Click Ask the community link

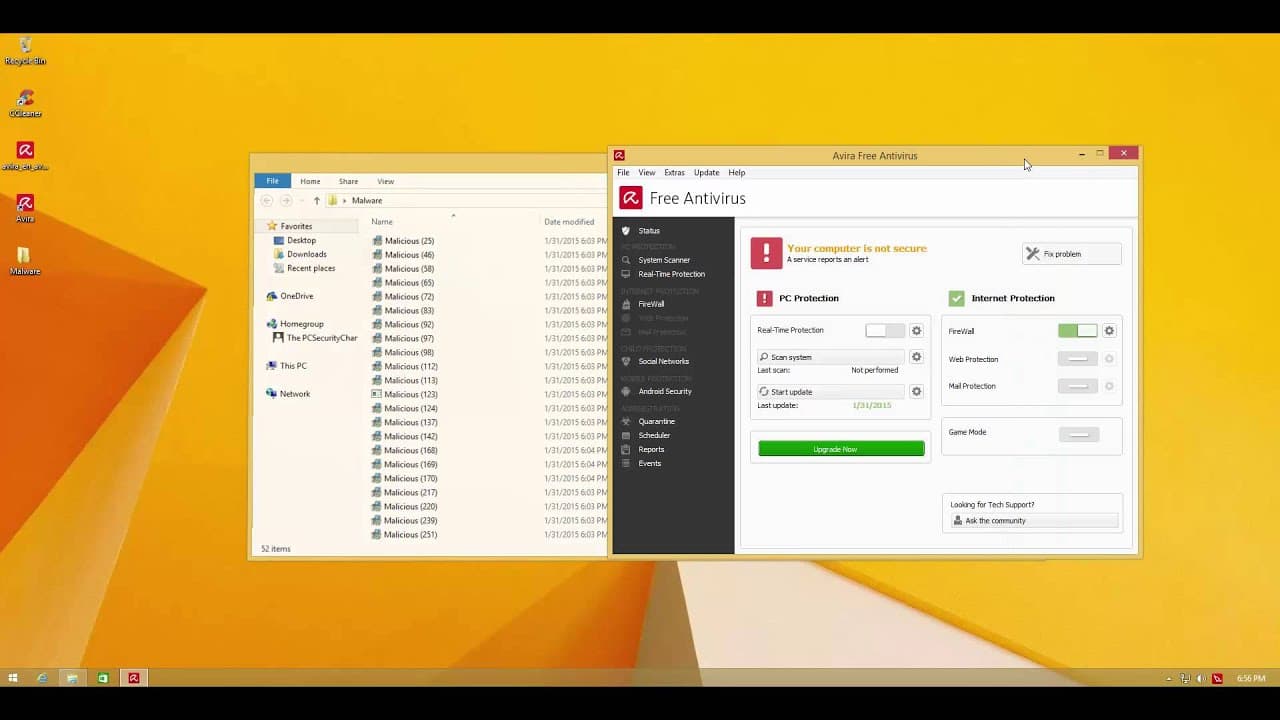point(1033,521)
